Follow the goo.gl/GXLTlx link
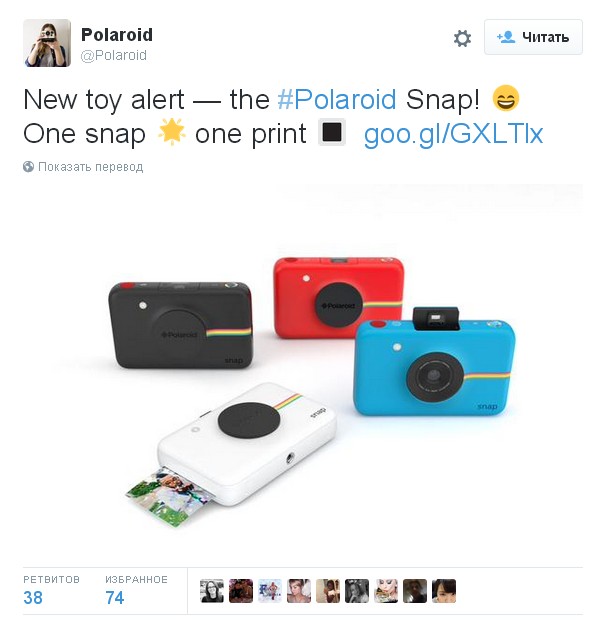The width and height of the screenshot is (600, 622). click(453, 134)
